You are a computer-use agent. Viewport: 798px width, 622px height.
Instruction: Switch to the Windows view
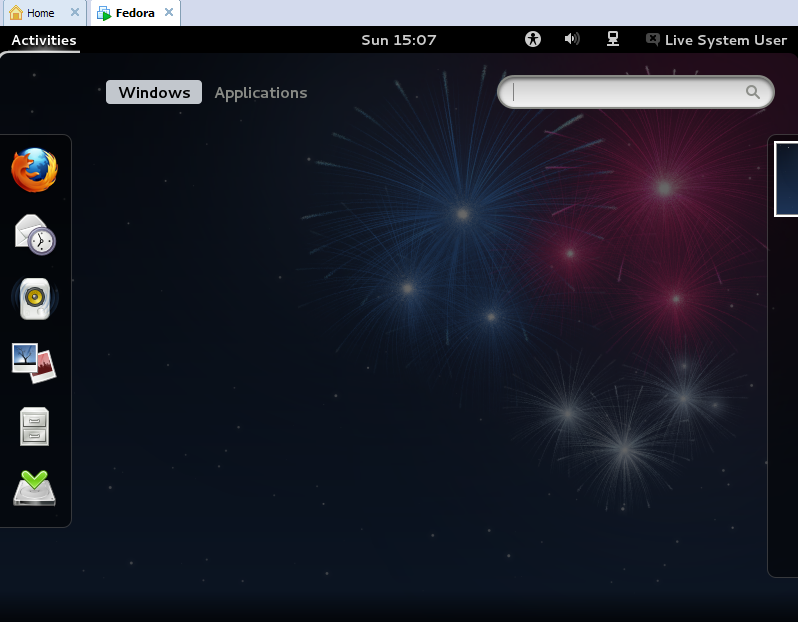point(154,92)
